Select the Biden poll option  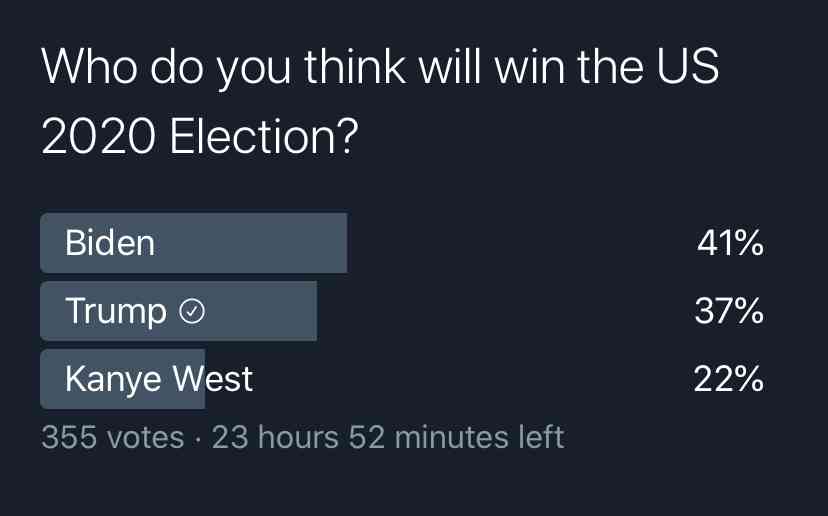(402, 243)
